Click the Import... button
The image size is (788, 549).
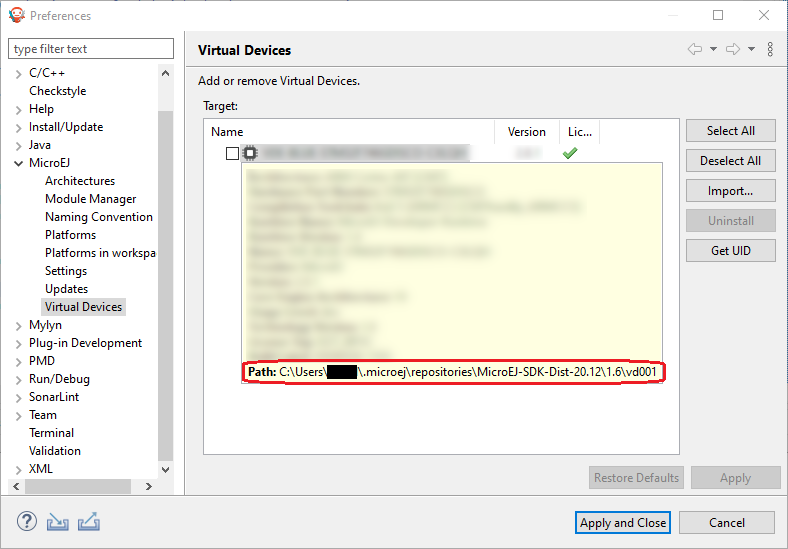tap(730, 191)
